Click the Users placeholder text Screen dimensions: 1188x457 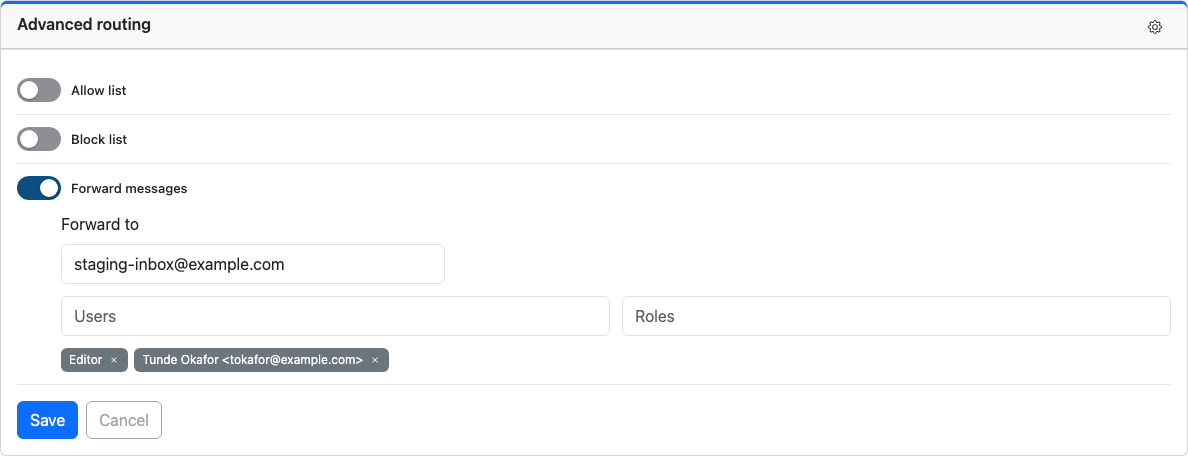pyautogui.click(x=95, y=316)
